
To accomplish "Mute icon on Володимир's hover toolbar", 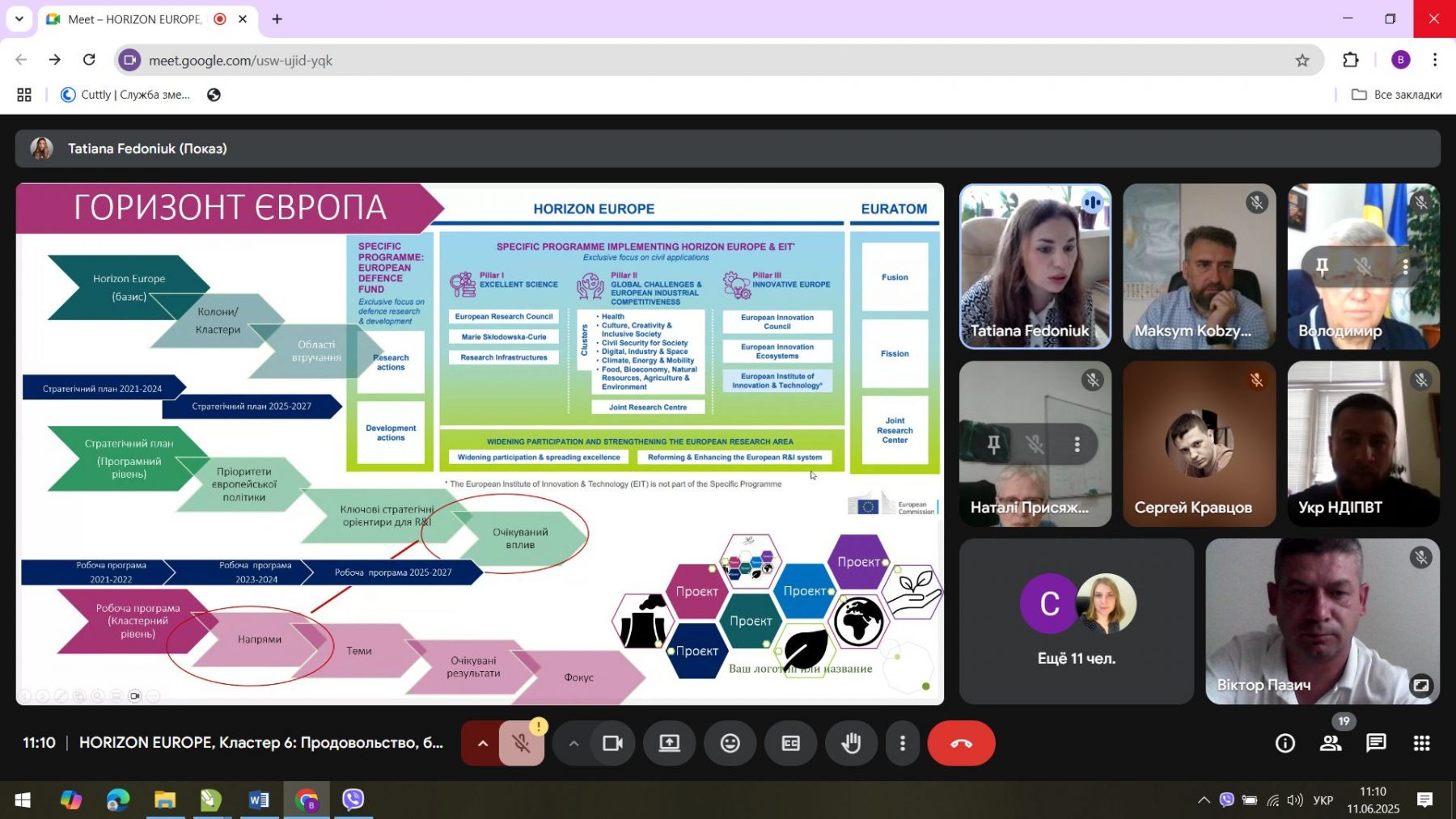I will click(x=1364, y=267).
